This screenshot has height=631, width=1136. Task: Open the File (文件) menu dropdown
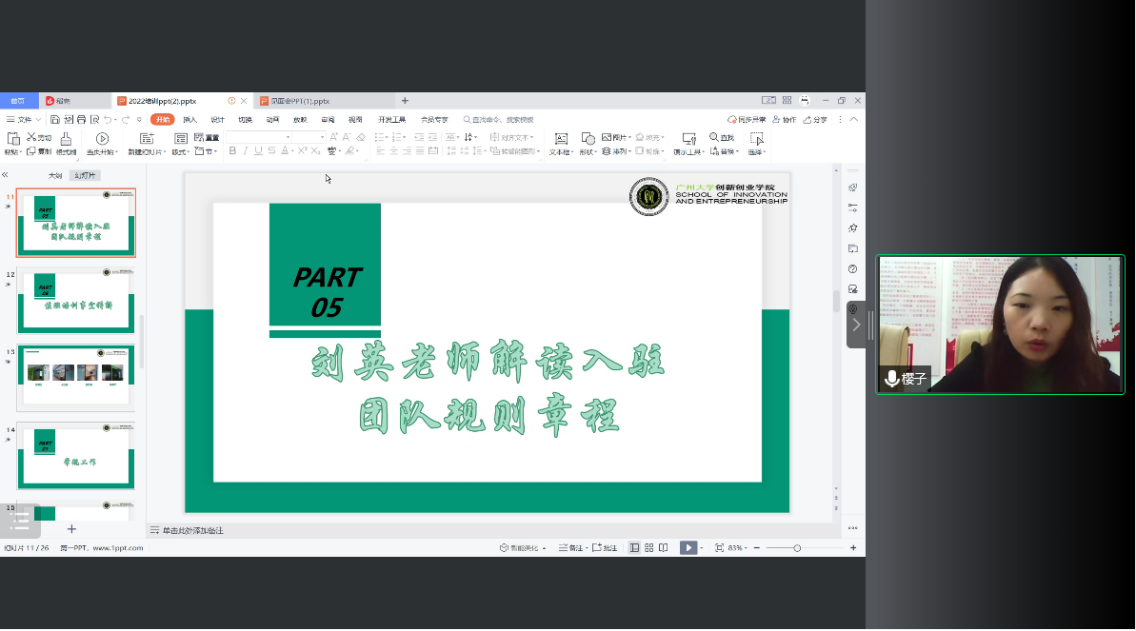(x=23, y=120)
